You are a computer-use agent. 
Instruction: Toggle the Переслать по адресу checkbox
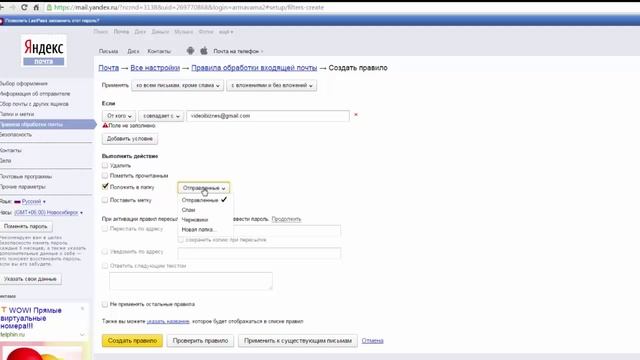tap(105, 229)
